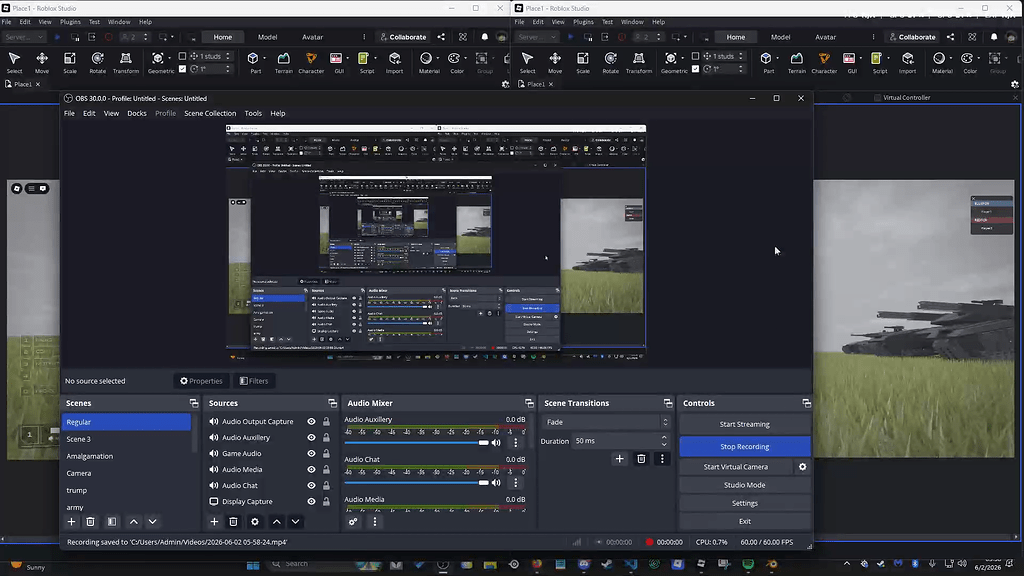Viewport: 1024px width, 576px height.
Task: Add a new source with the plus icon
Action: (214, 522)
